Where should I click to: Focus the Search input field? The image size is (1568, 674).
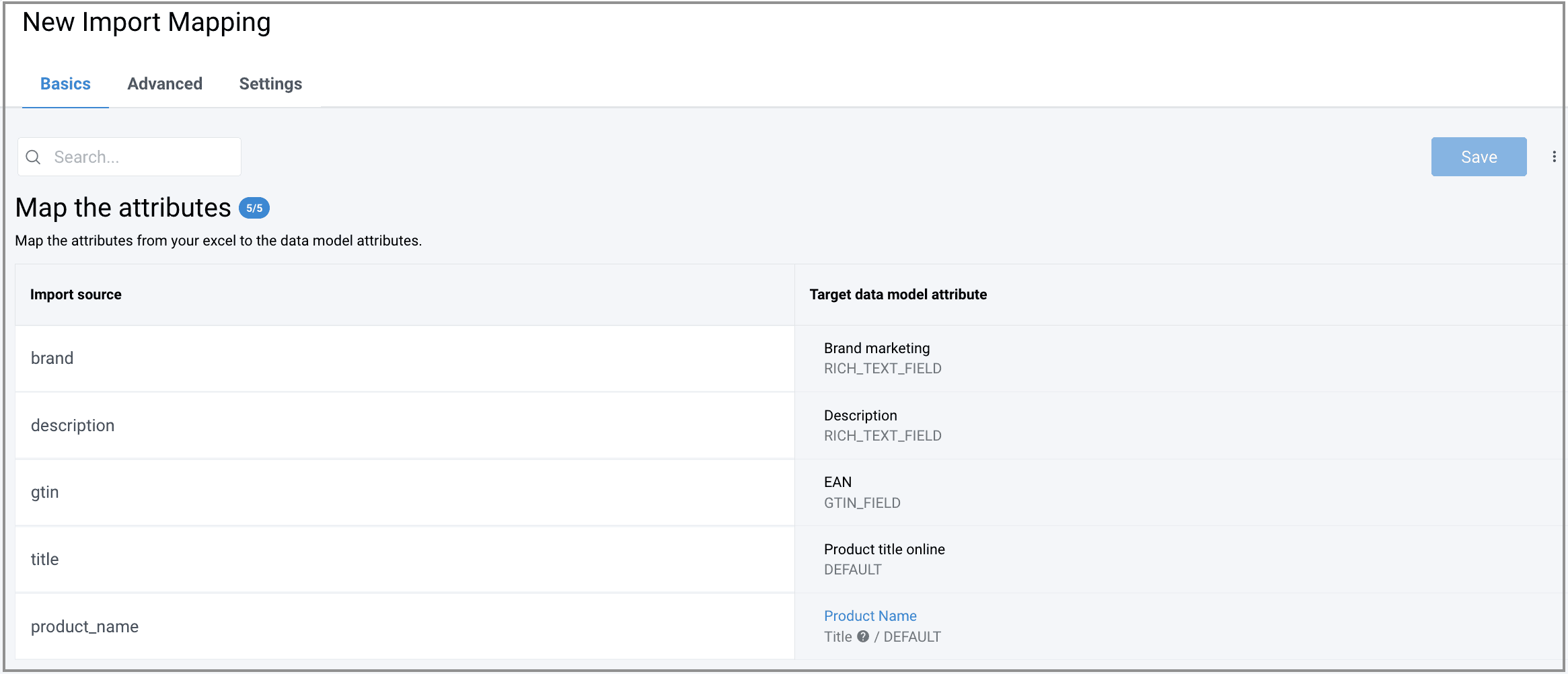(x=141, y=157)
